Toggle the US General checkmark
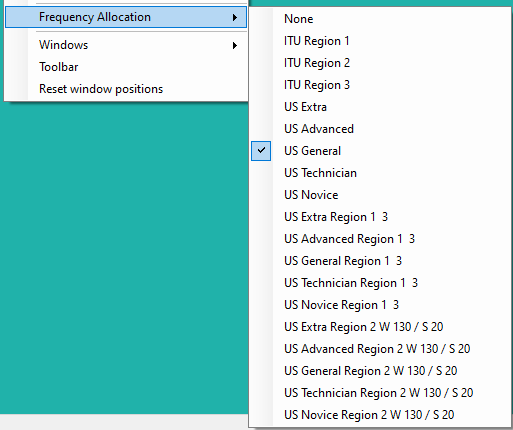 (261, 151)
